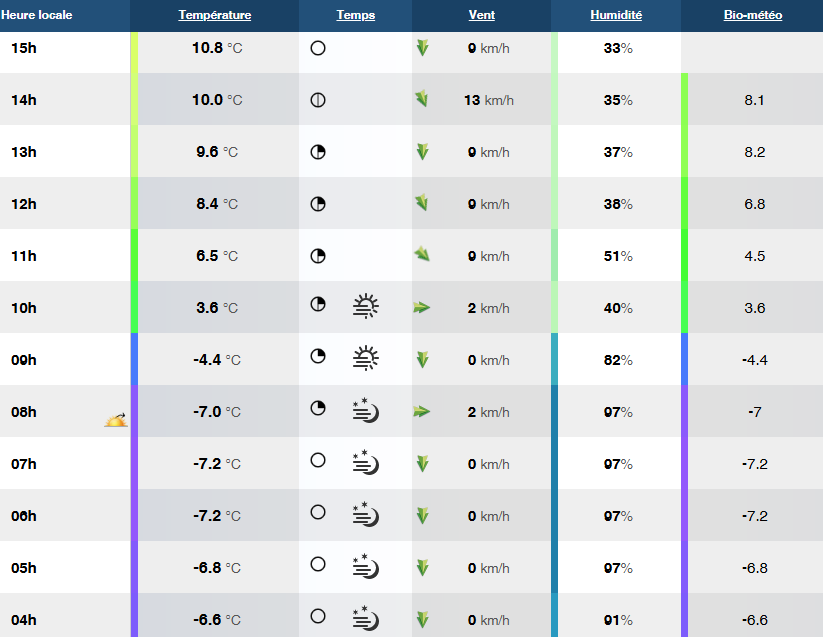Screen dimensions: 823x637
Task: Click the quarter-cloud icon at 12h
Action: click(x=318, y=204)
